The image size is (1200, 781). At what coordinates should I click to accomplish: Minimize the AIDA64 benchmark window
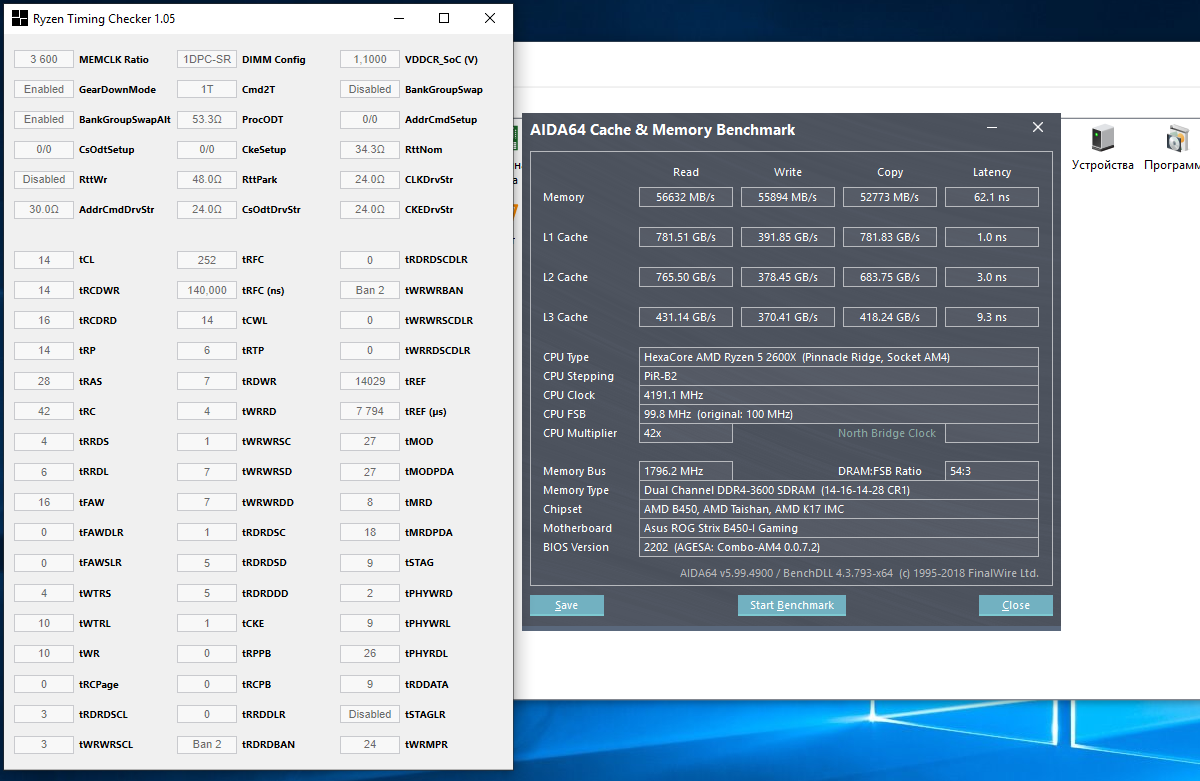pos(992,128)
